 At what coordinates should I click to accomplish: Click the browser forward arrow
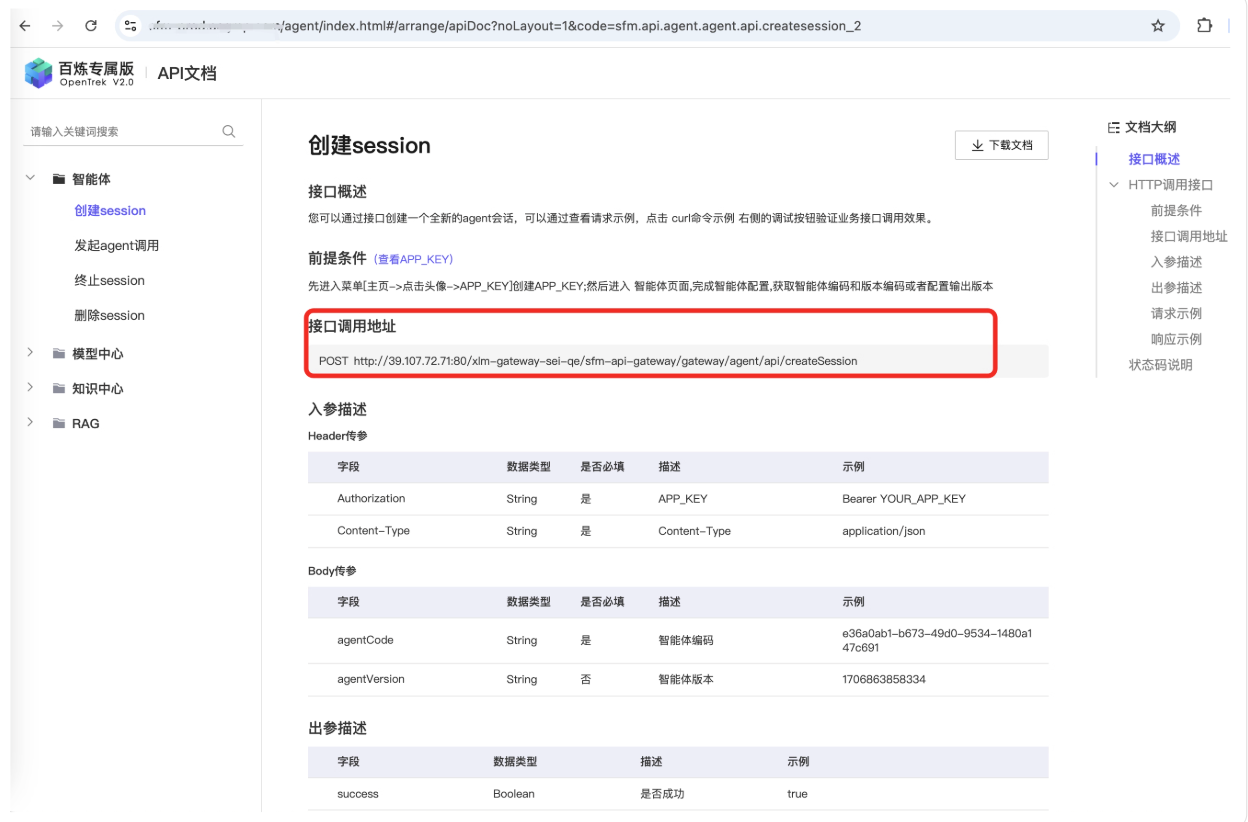point(57,26)
